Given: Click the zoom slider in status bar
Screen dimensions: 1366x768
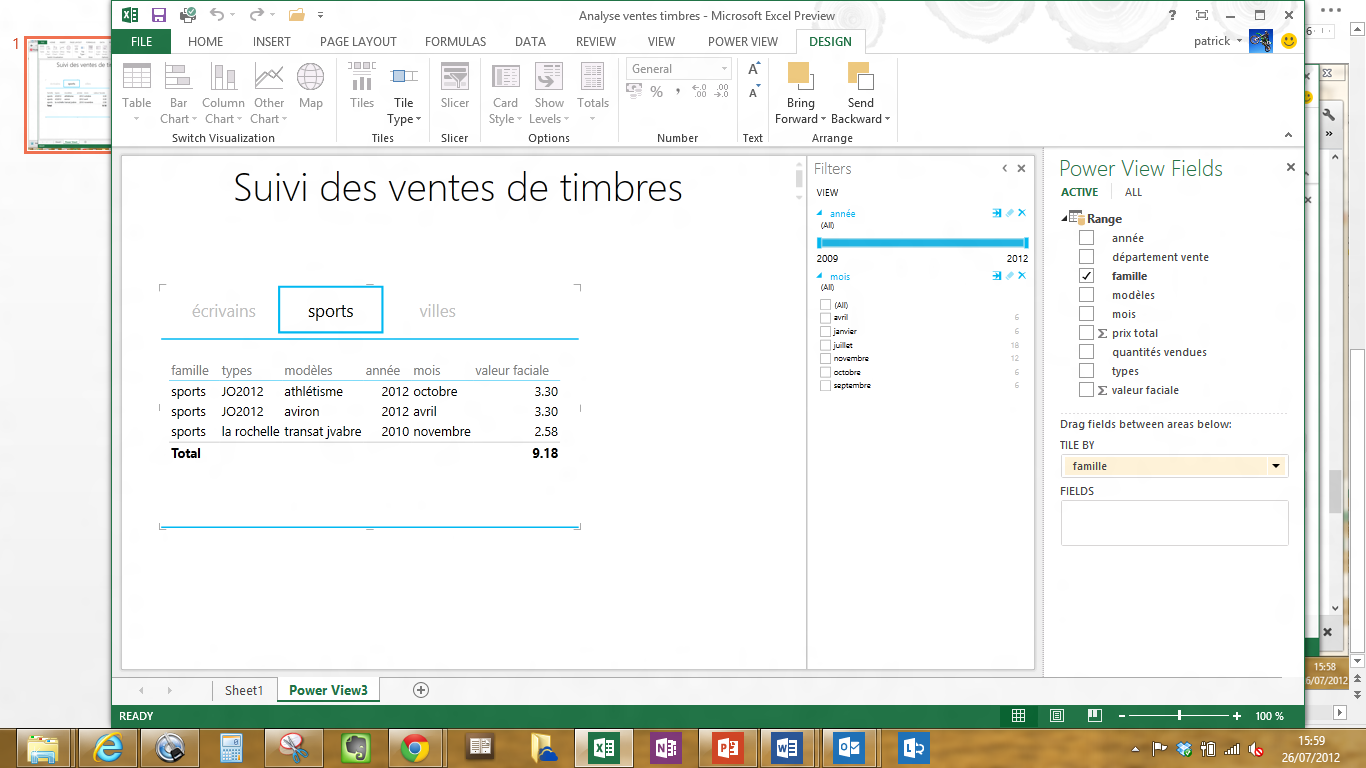Looking at the screenshot, I should click(x=1180, y=716).
